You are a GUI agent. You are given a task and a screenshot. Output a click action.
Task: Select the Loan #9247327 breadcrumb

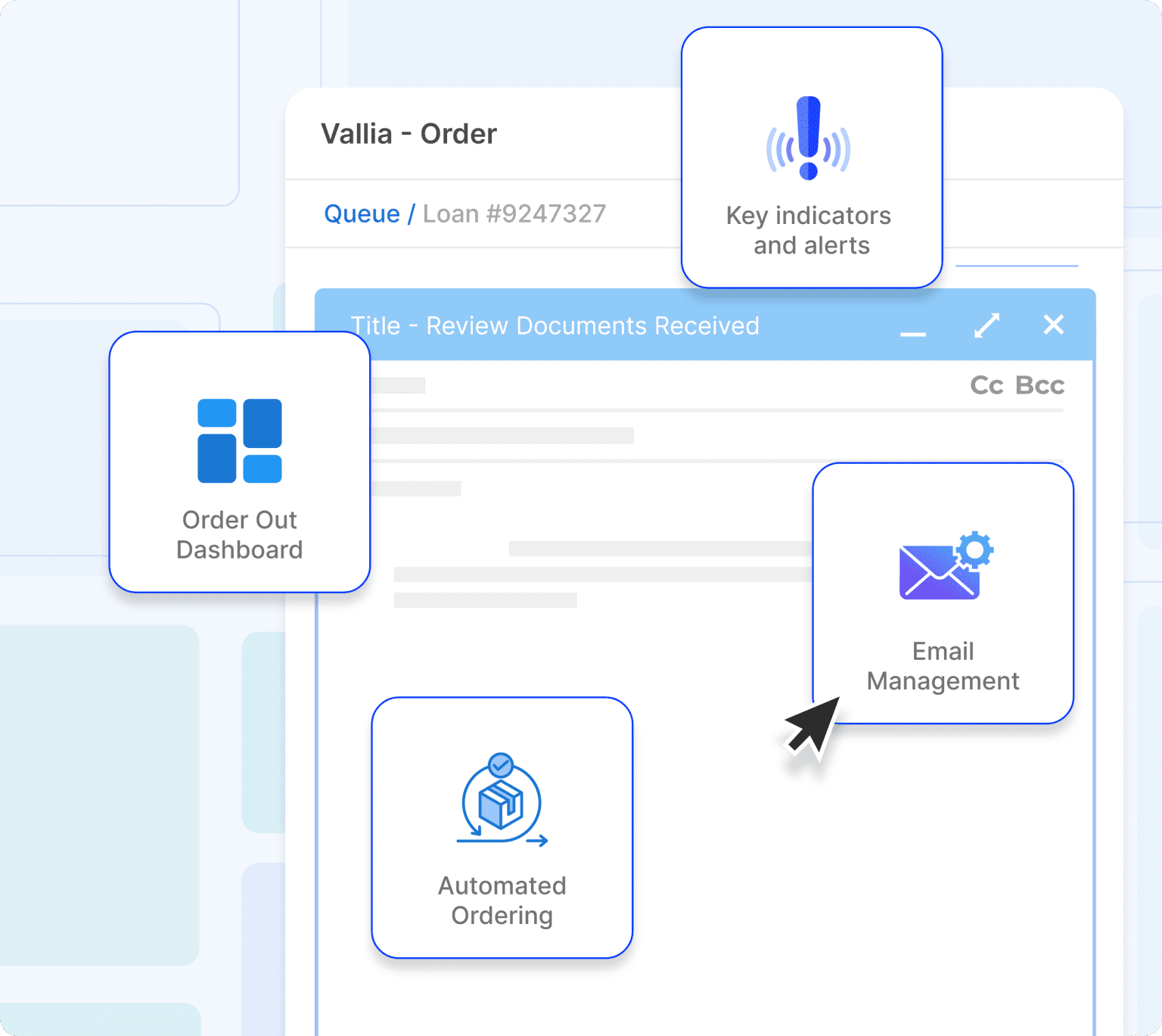[x=514, y=214]
